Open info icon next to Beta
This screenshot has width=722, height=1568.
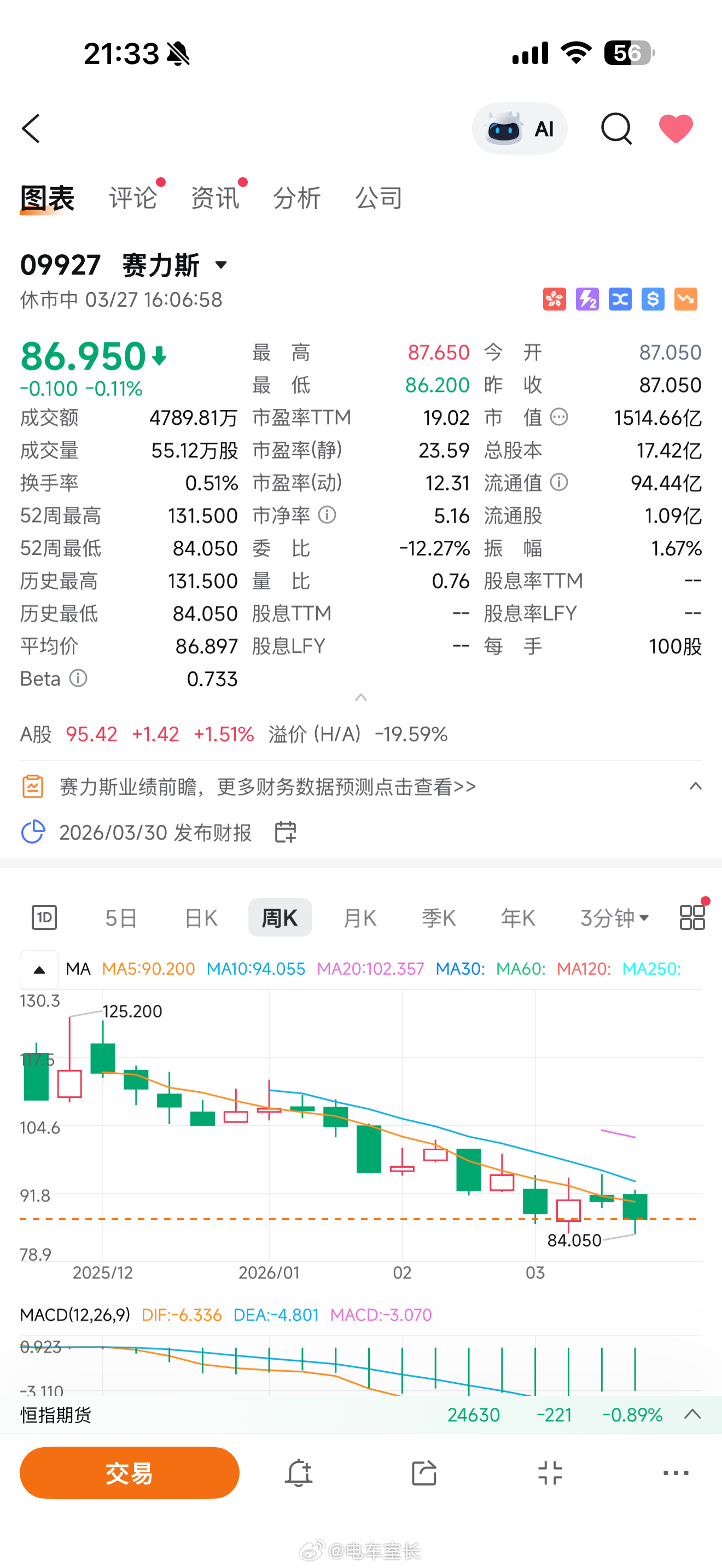coord(78,678)
